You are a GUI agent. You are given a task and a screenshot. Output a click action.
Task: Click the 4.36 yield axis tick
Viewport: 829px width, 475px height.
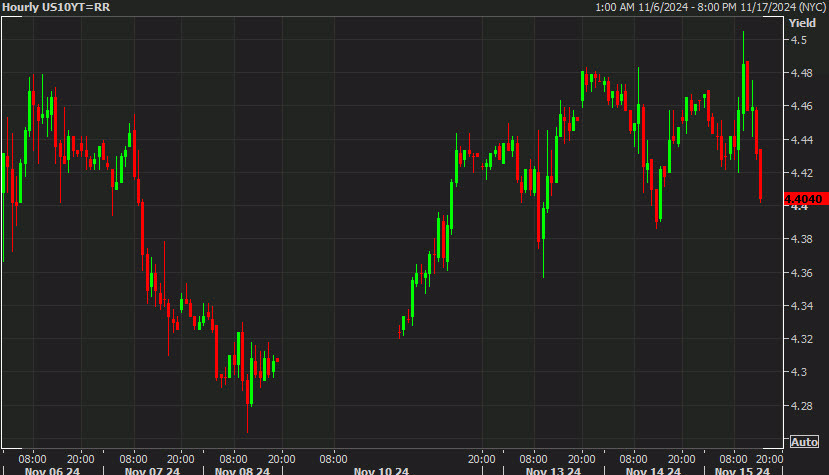[802, 273]
